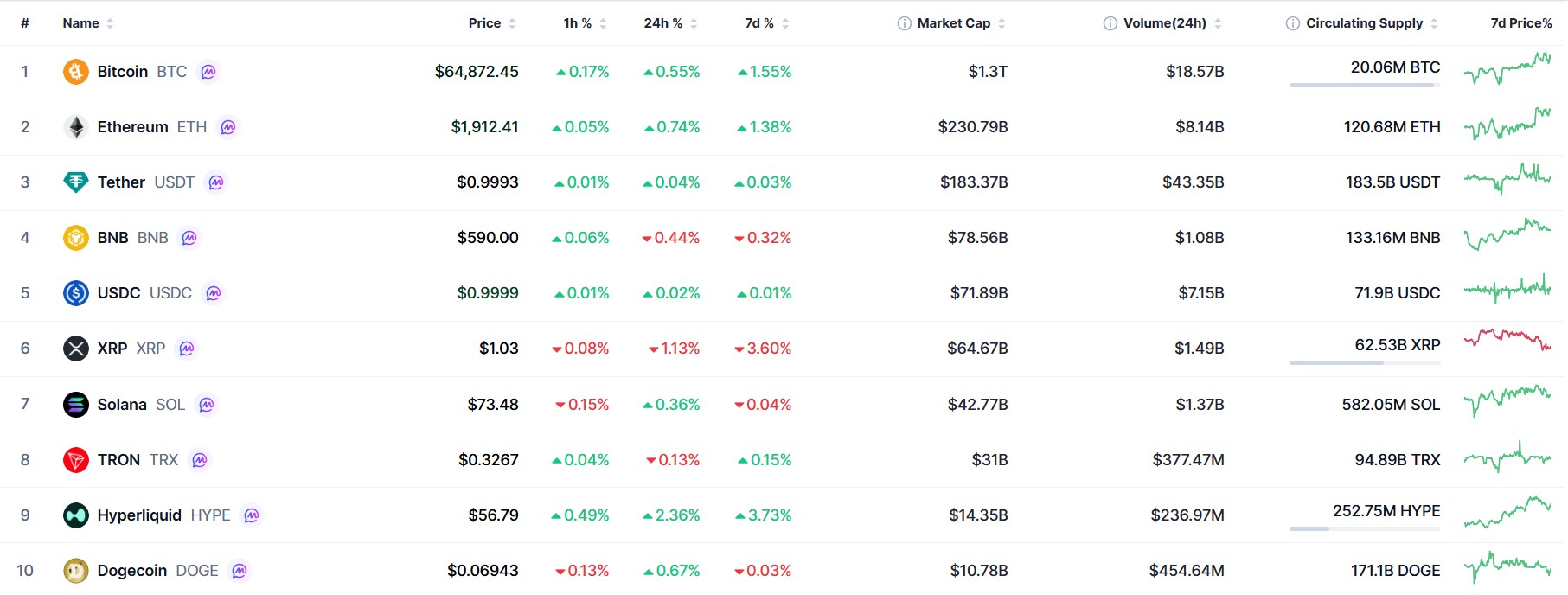Open the Tether 7d price chart
The width and height of the screenshot is (1568, 595).
[x=1507, y=179]
